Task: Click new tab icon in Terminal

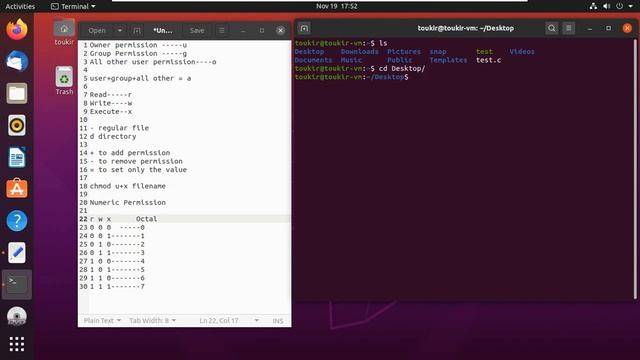Action: 304,28
